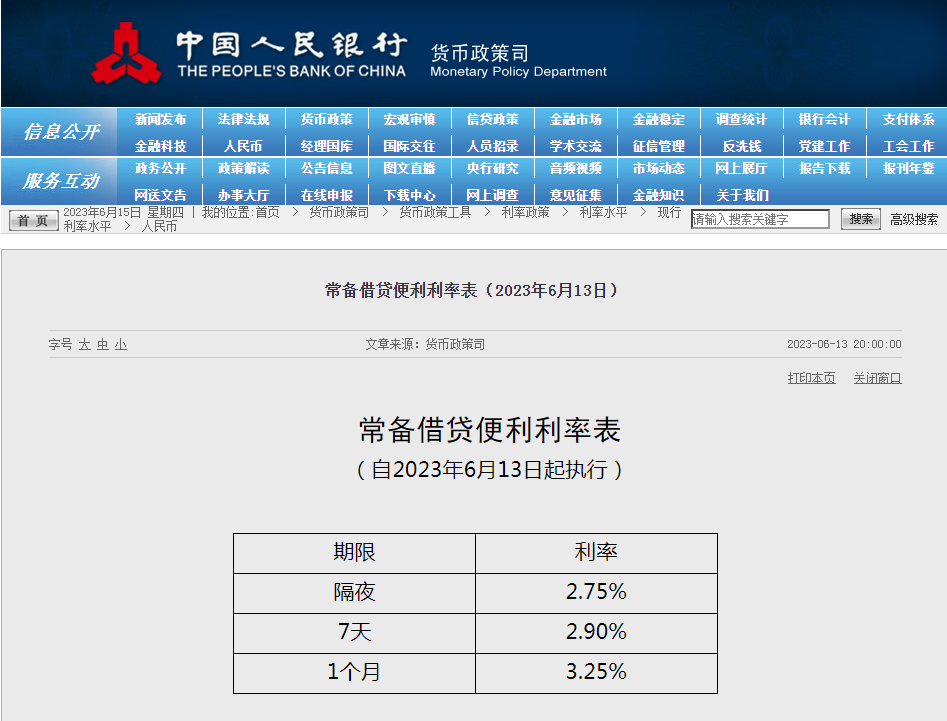Image resolution: width=947 pixels, height=721 pixels.
Task: Open 办事大厅 navigation item
Action: pyautogui.click(x=243, y=195)
